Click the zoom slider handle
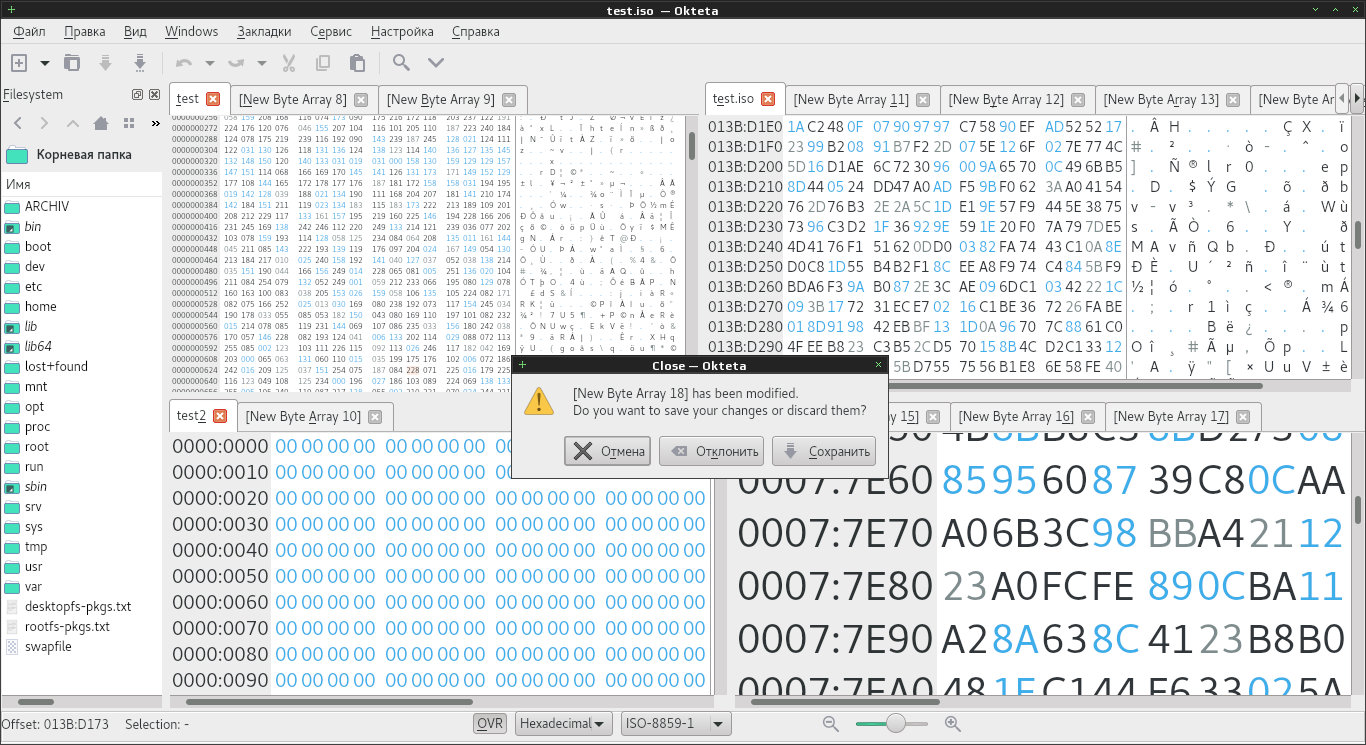This screenshot has width=1366, height=745. click(895, 723)
